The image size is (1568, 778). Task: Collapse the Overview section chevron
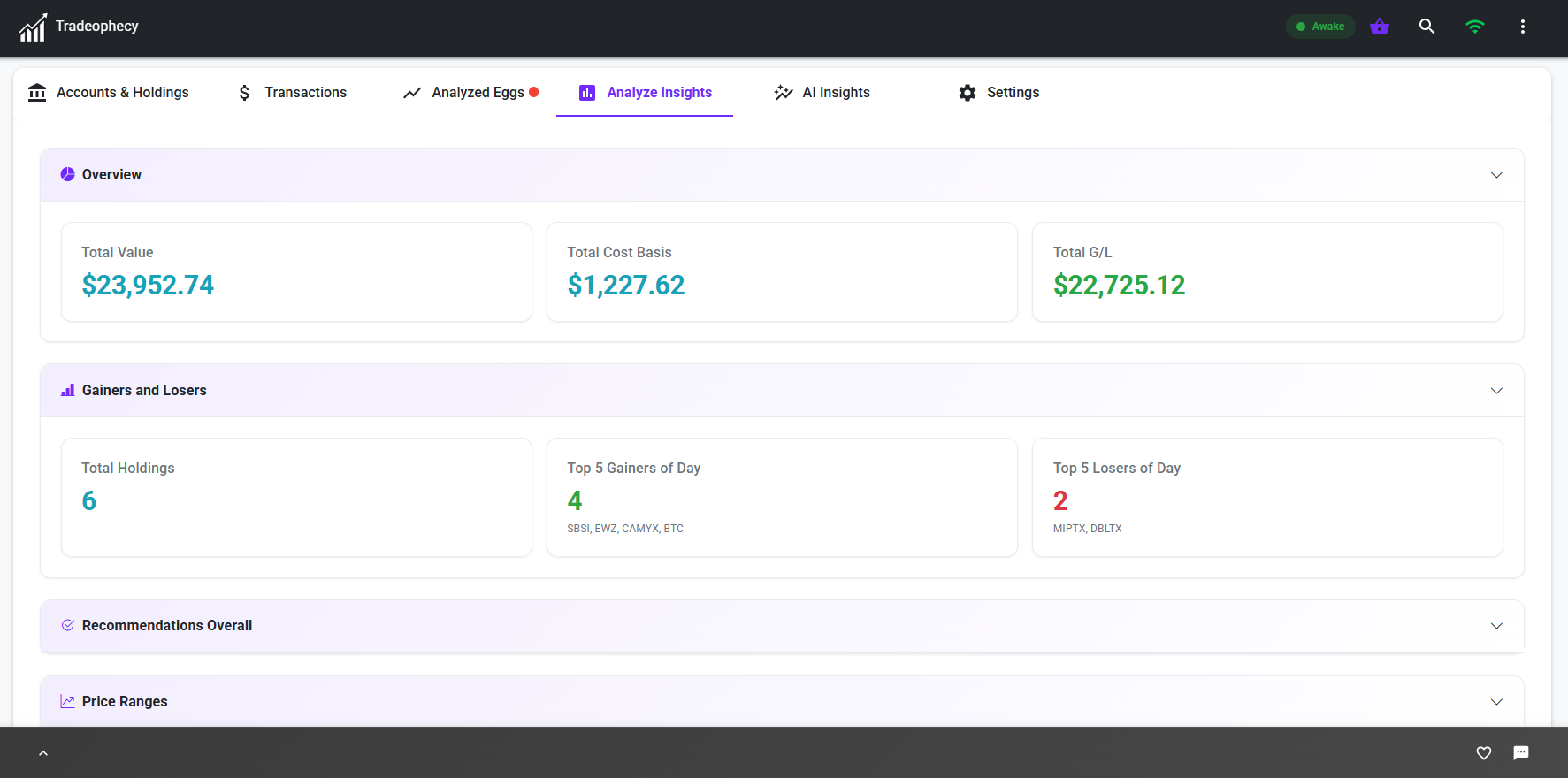point(1496,175)
